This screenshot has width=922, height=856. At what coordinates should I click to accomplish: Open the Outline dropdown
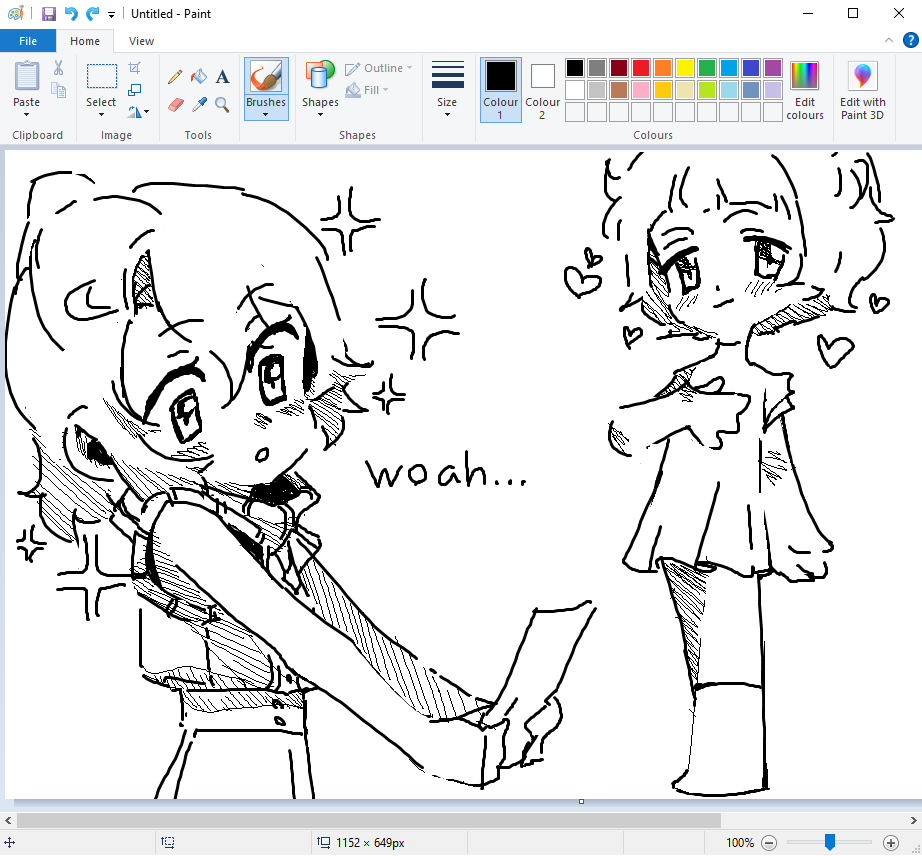[379, 68]
